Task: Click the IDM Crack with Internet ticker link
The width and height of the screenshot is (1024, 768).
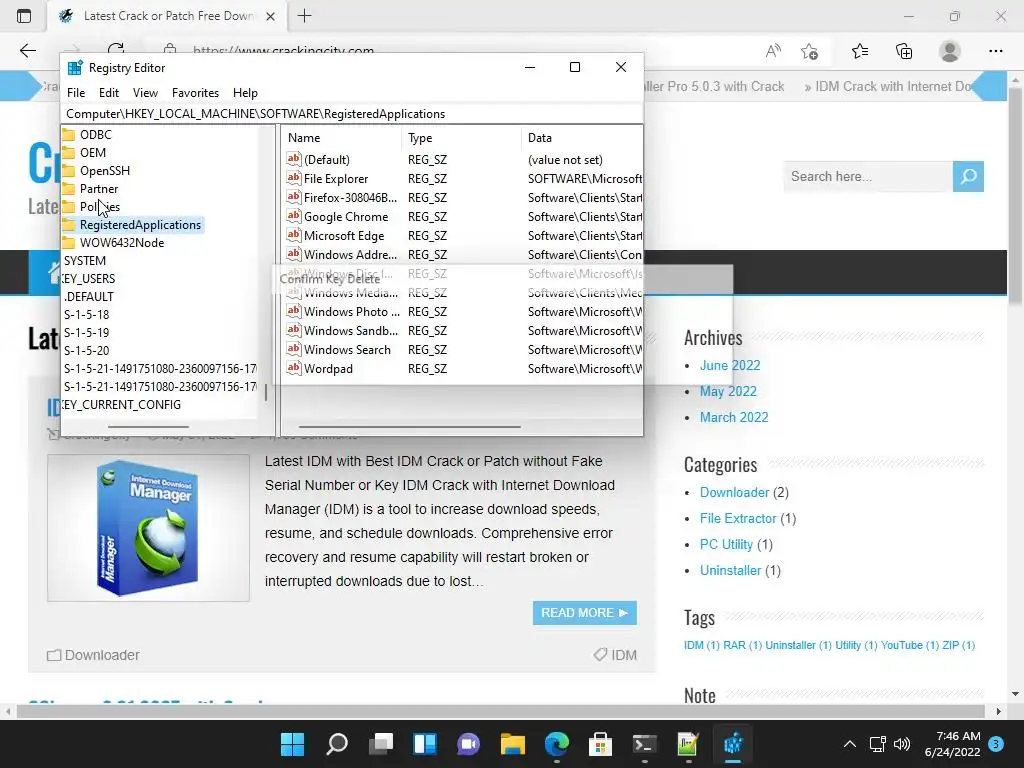Action: 892,86
